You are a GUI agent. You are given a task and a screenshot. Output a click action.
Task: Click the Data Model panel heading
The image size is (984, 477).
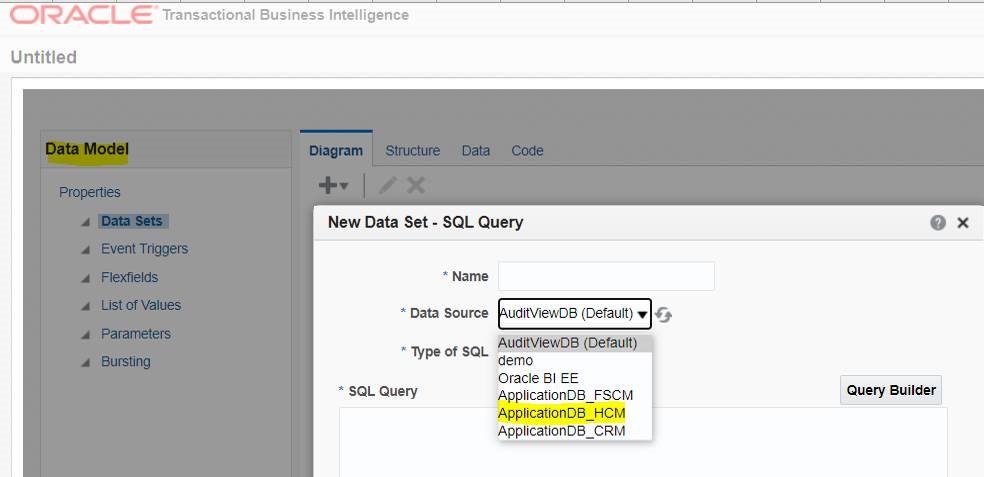point(87,149)
